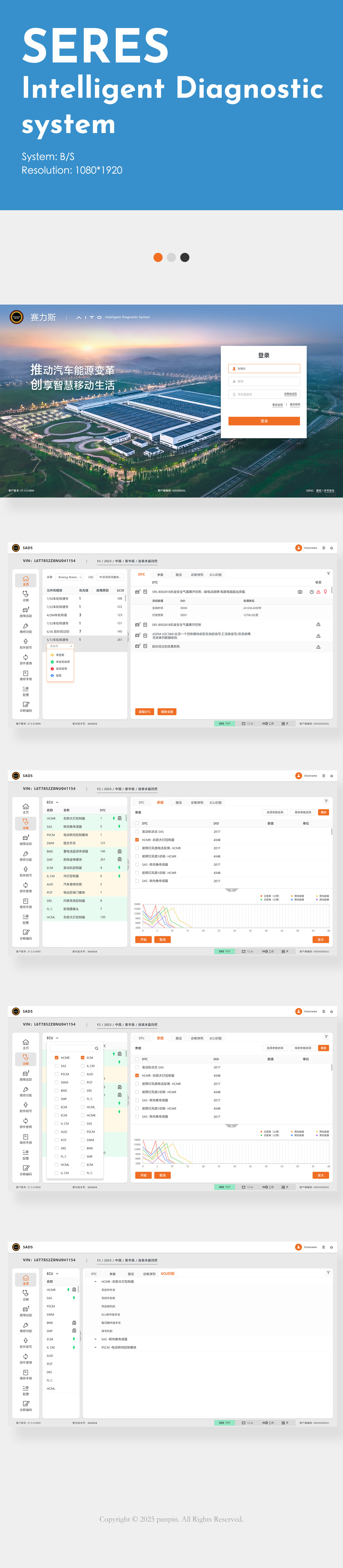
Task: Close the open 请选择 status dropdown
Action: click(61, 647)
